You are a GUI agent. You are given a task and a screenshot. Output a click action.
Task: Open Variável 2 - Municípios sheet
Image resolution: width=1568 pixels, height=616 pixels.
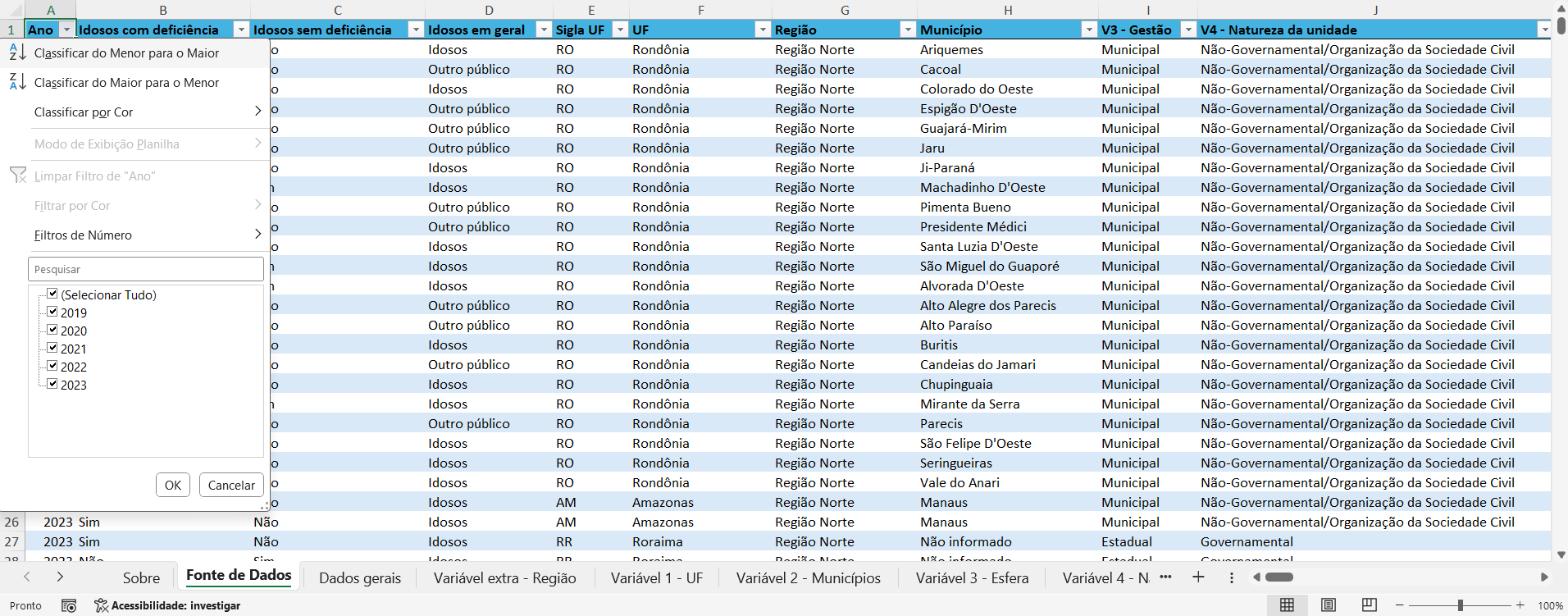pyautogui.click(x=809, y=577)
